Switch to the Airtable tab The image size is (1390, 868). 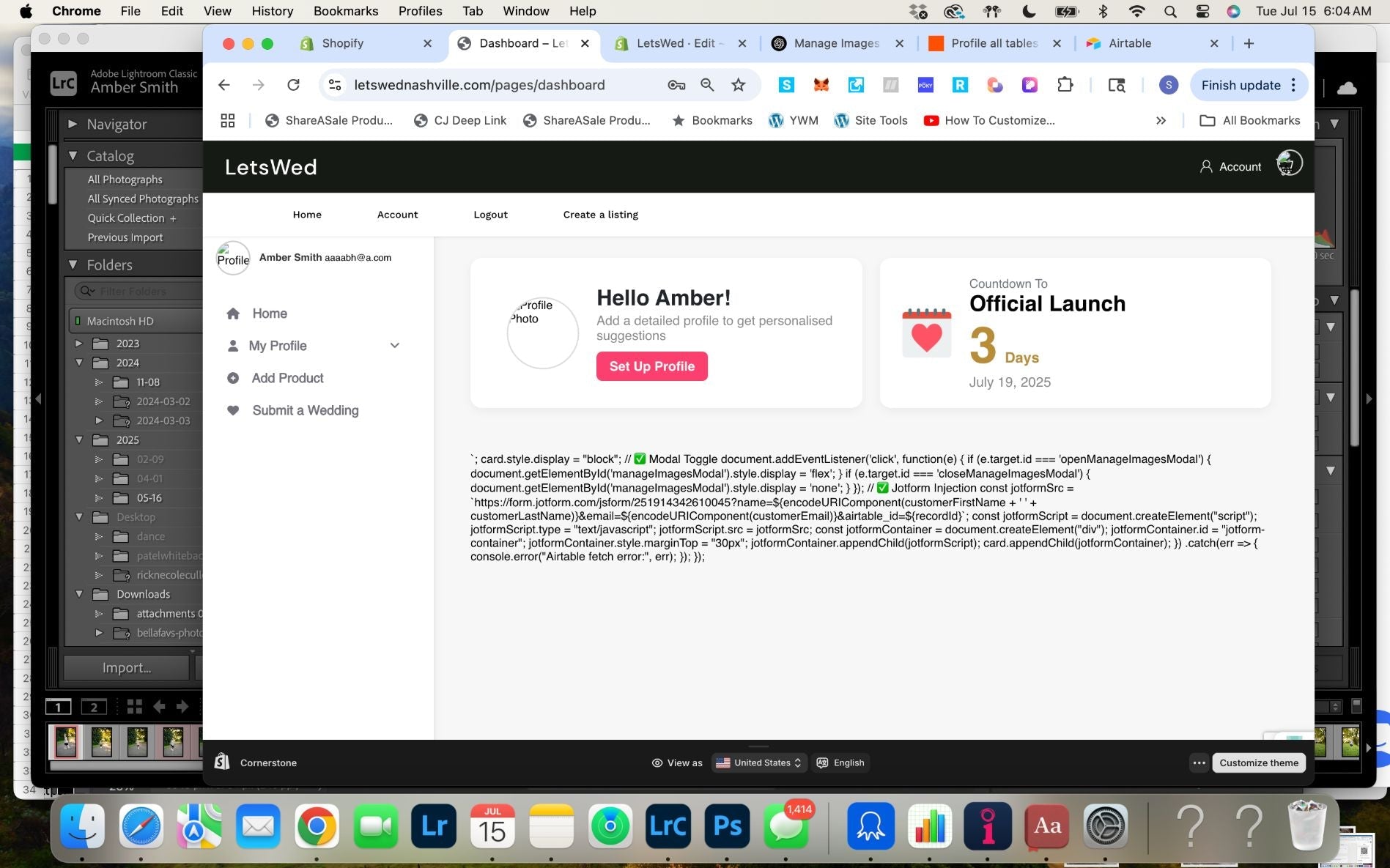[1129, 43]
